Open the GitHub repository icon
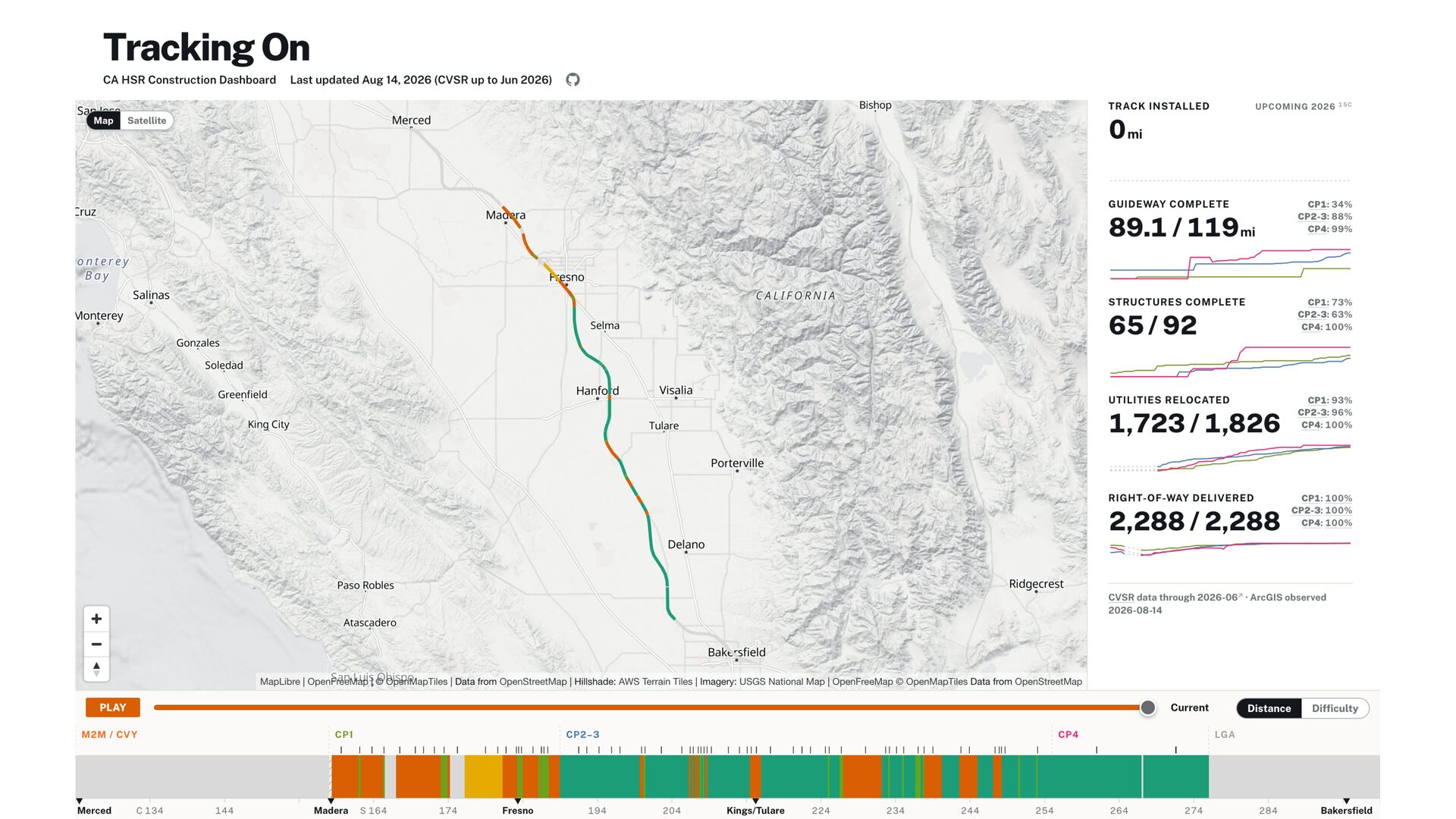 click(x=573, y=80)
